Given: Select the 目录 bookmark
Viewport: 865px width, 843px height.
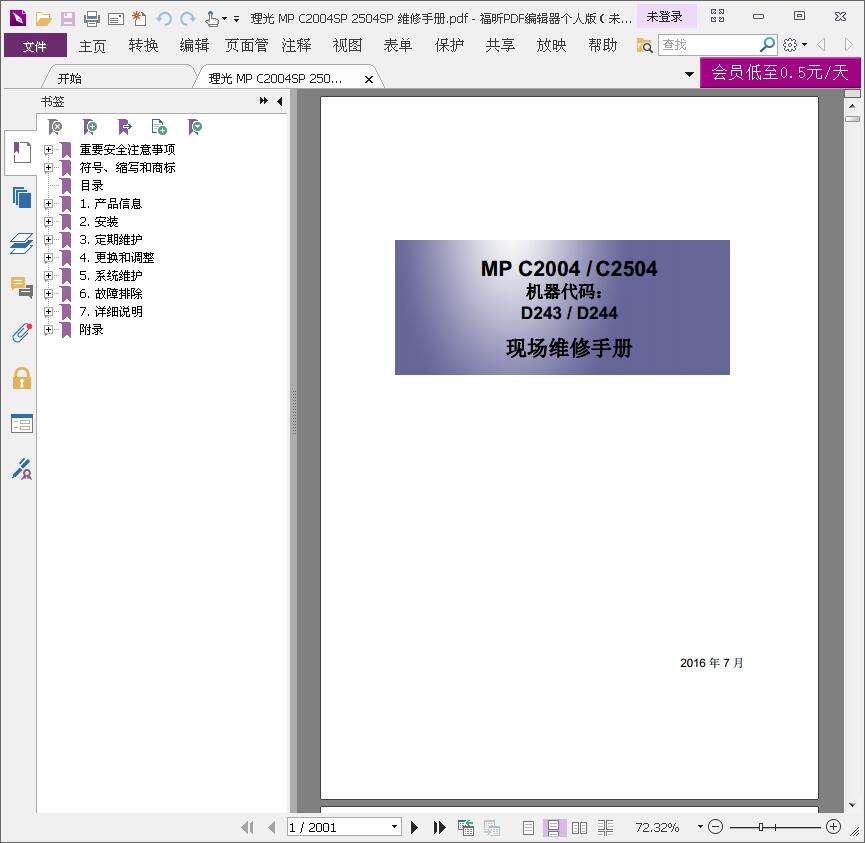Looking at the screenshot, I should click(92, 185).
